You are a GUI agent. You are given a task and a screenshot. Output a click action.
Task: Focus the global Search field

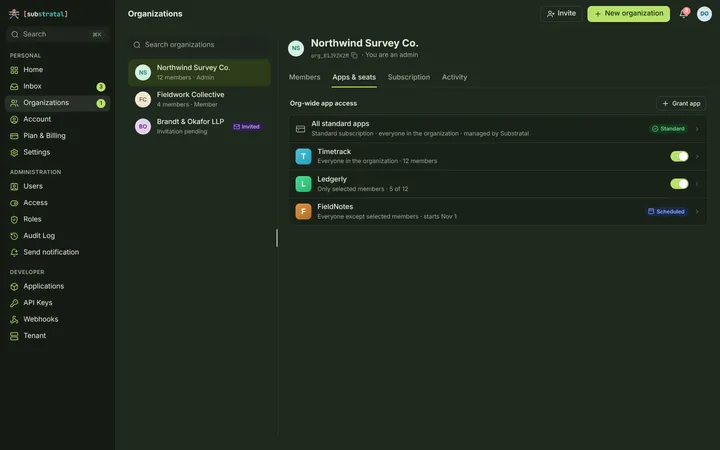(57, 34)
